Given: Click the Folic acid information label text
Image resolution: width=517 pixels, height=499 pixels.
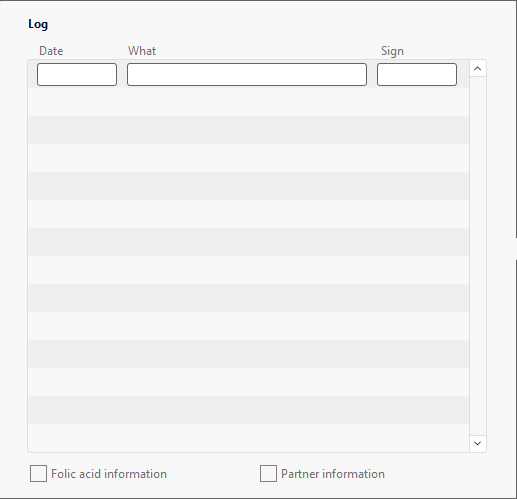Looking at the screenshot, I should [x=109, y=474].
